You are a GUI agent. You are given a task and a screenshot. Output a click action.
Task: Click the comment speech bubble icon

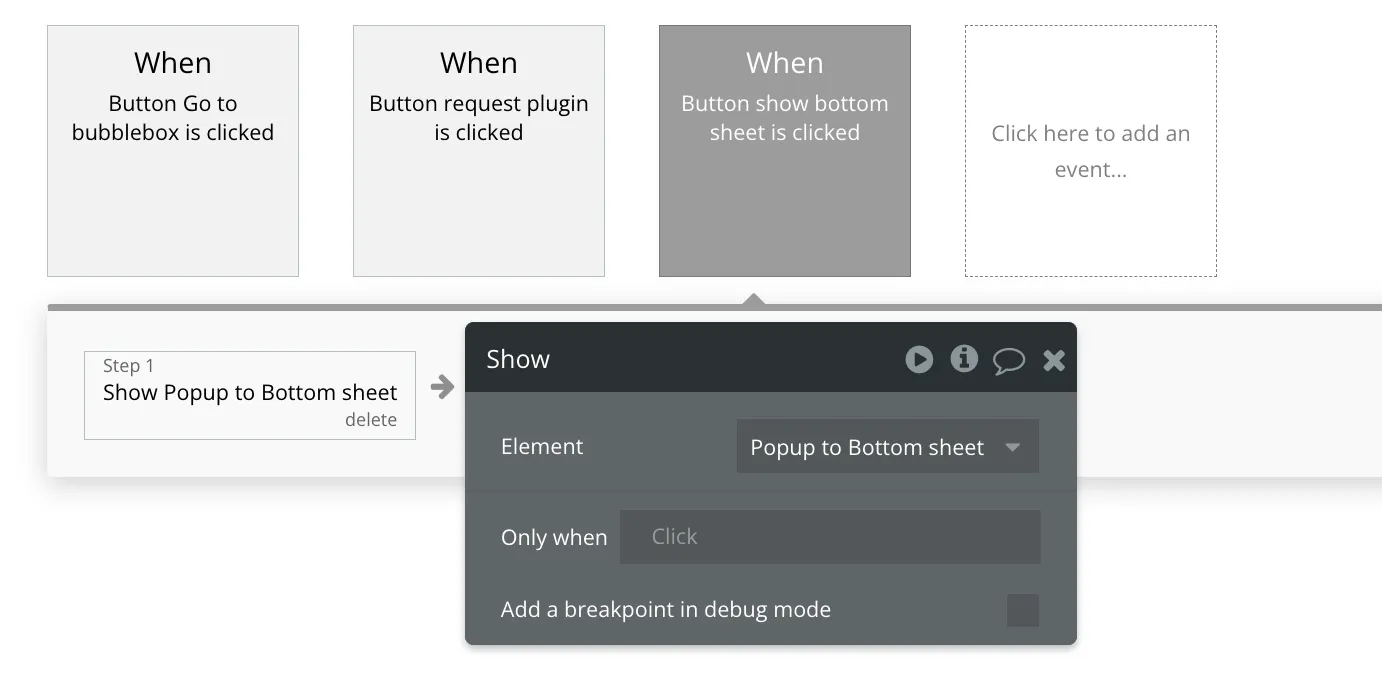pyautogui.click(x=1008, y=360)
